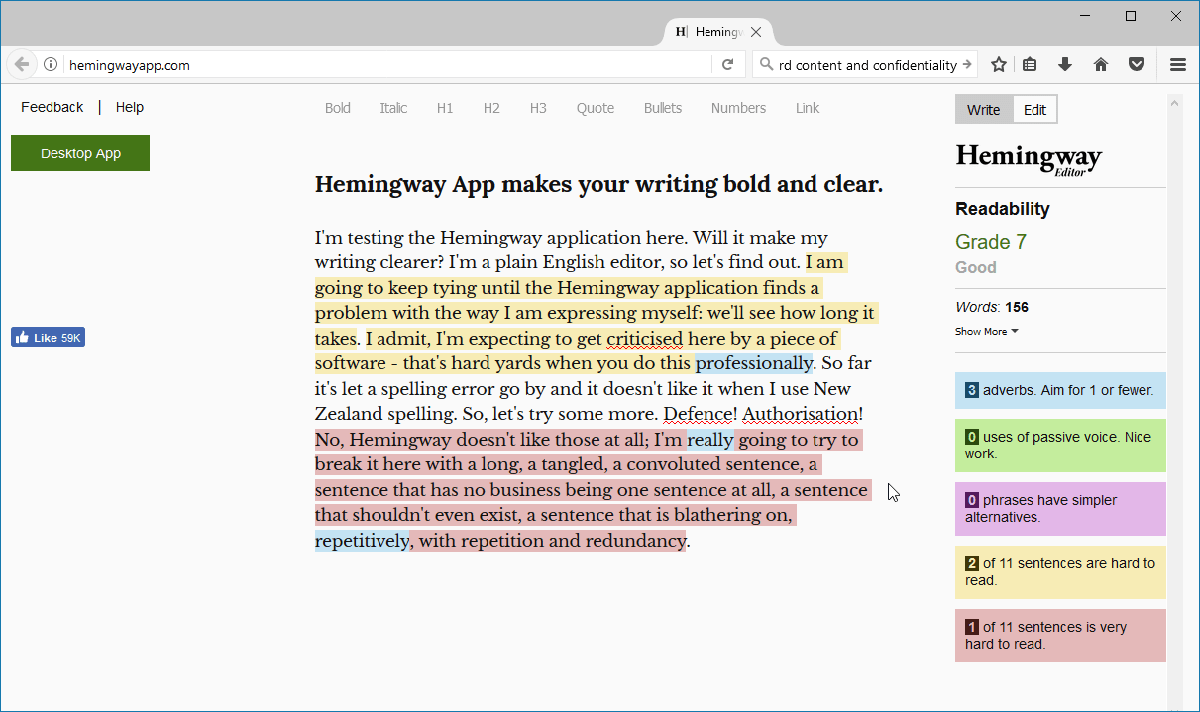Click the highlighted adverb 'repetitively'
Image resolution: width=1200 pixels, height=712 pixels.
coord(362,541)
